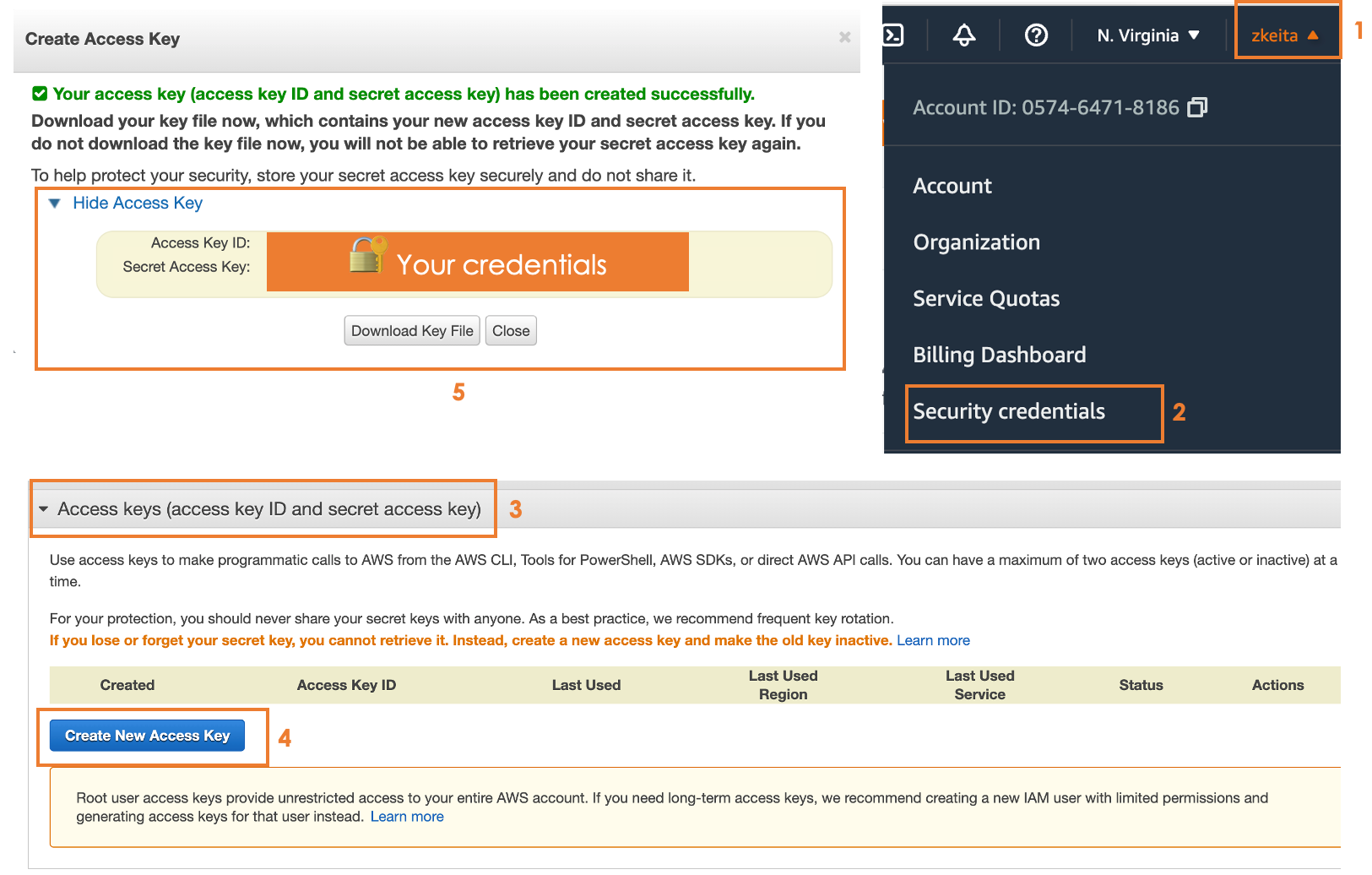Open Organization menu item
Image resolution: width=1372 pixels, height=875 pixels.
[976, 242]
